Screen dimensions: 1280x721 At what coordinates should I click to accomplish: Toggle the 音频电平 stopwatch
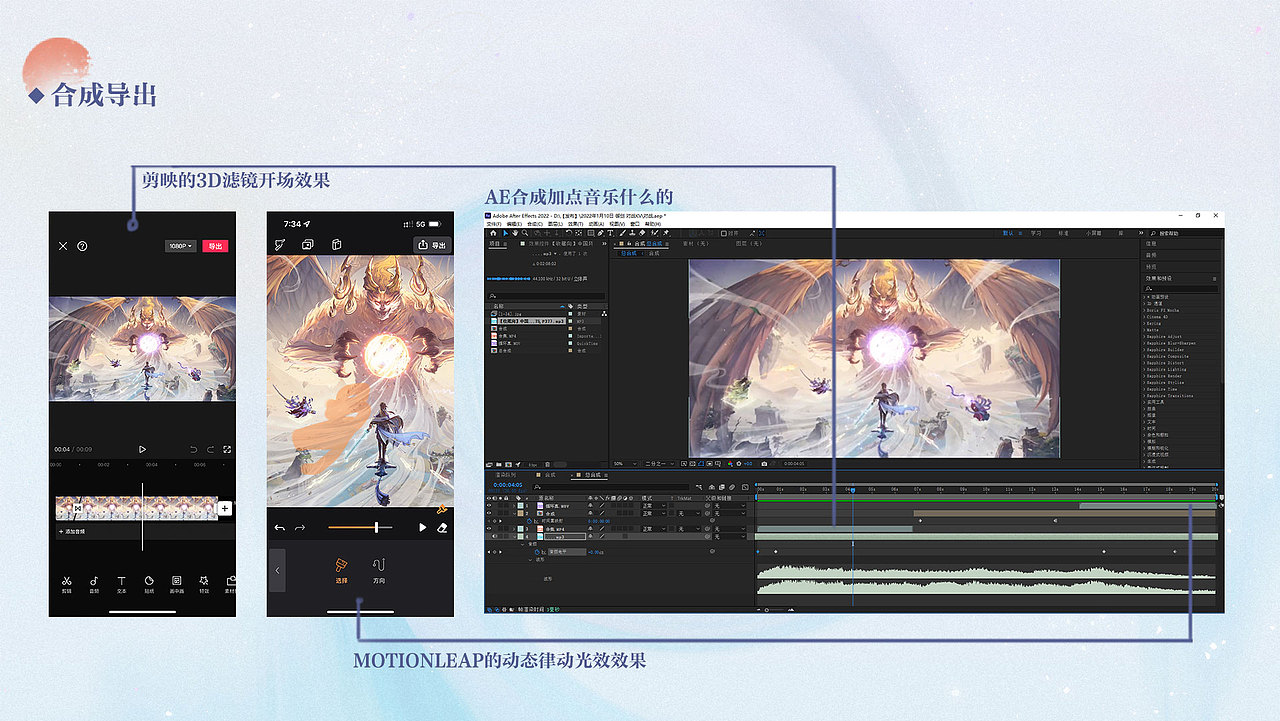click(537, 552)
